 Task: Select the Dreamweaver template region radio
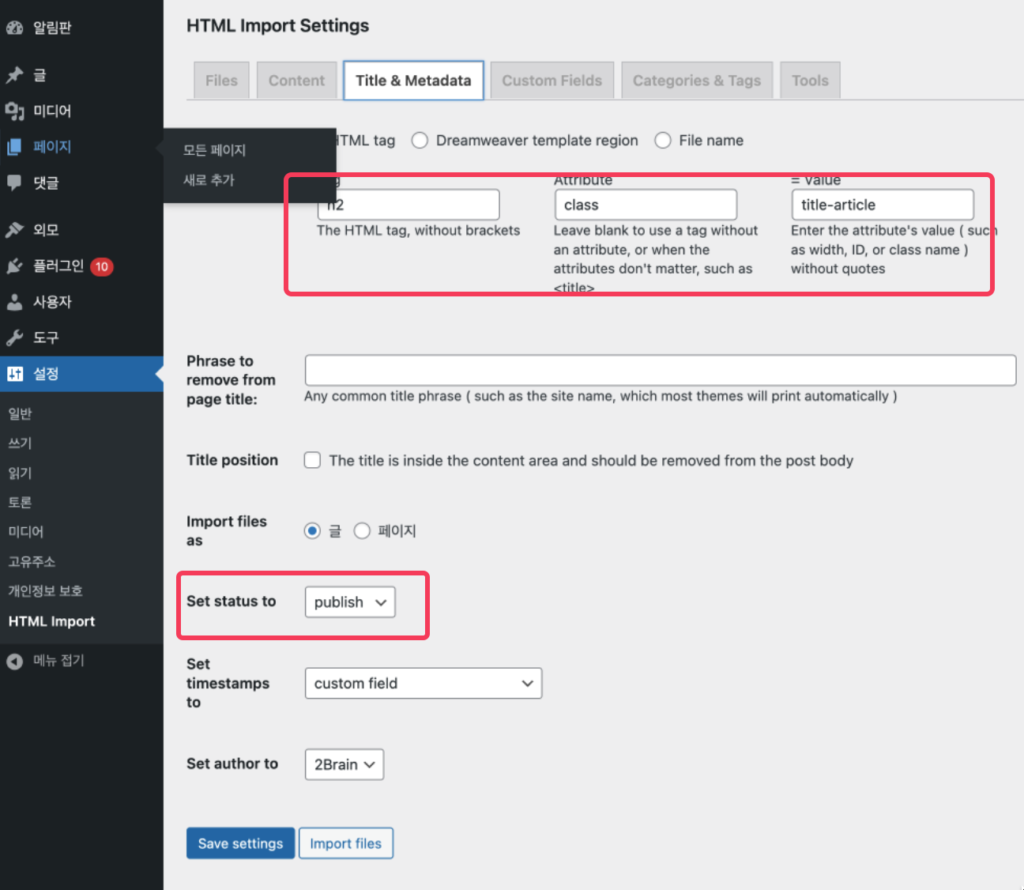(419, 141)
